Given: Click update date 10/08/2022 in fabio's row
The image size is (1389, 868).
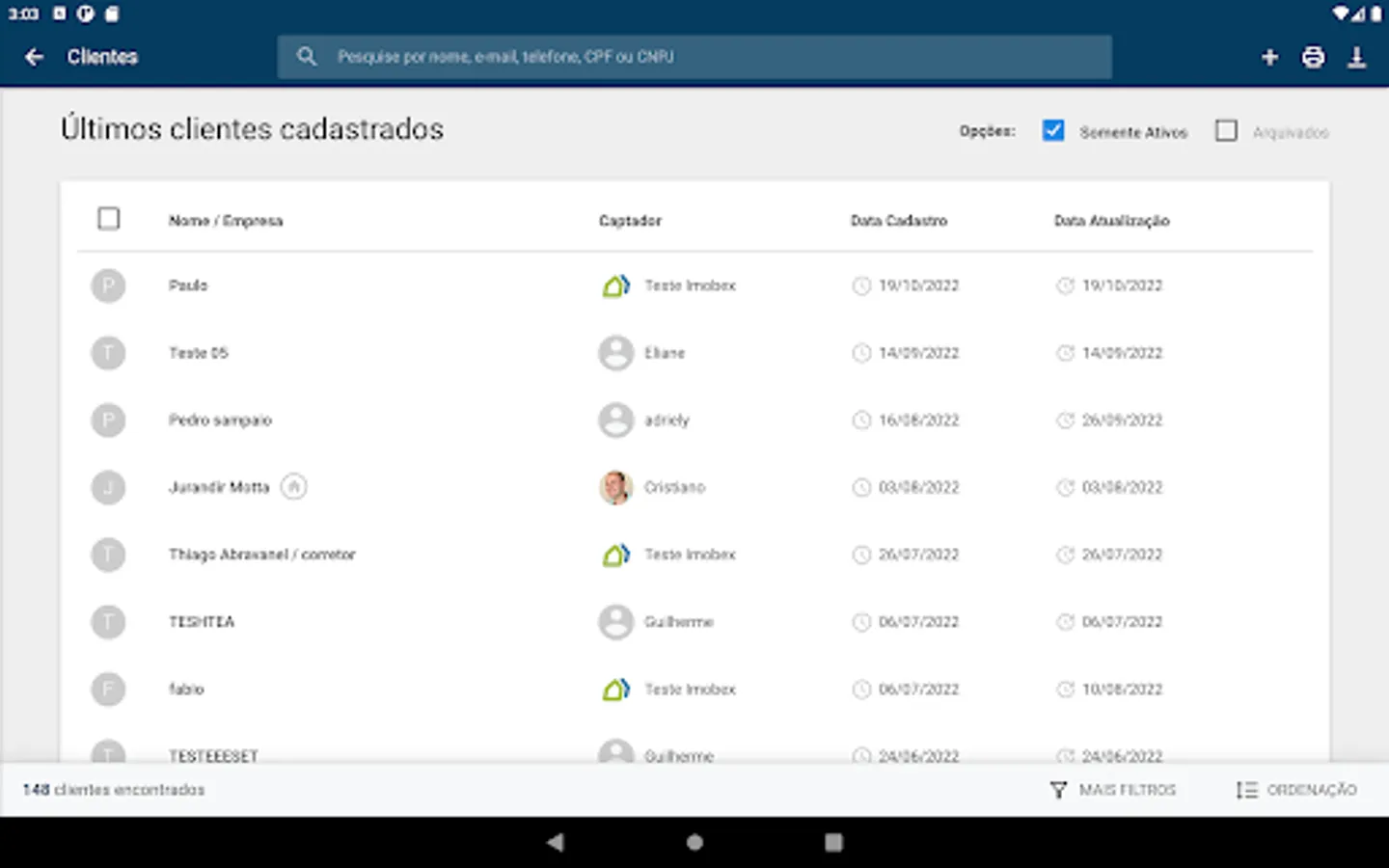Looking at the screenshot, I should (1122, 689).
